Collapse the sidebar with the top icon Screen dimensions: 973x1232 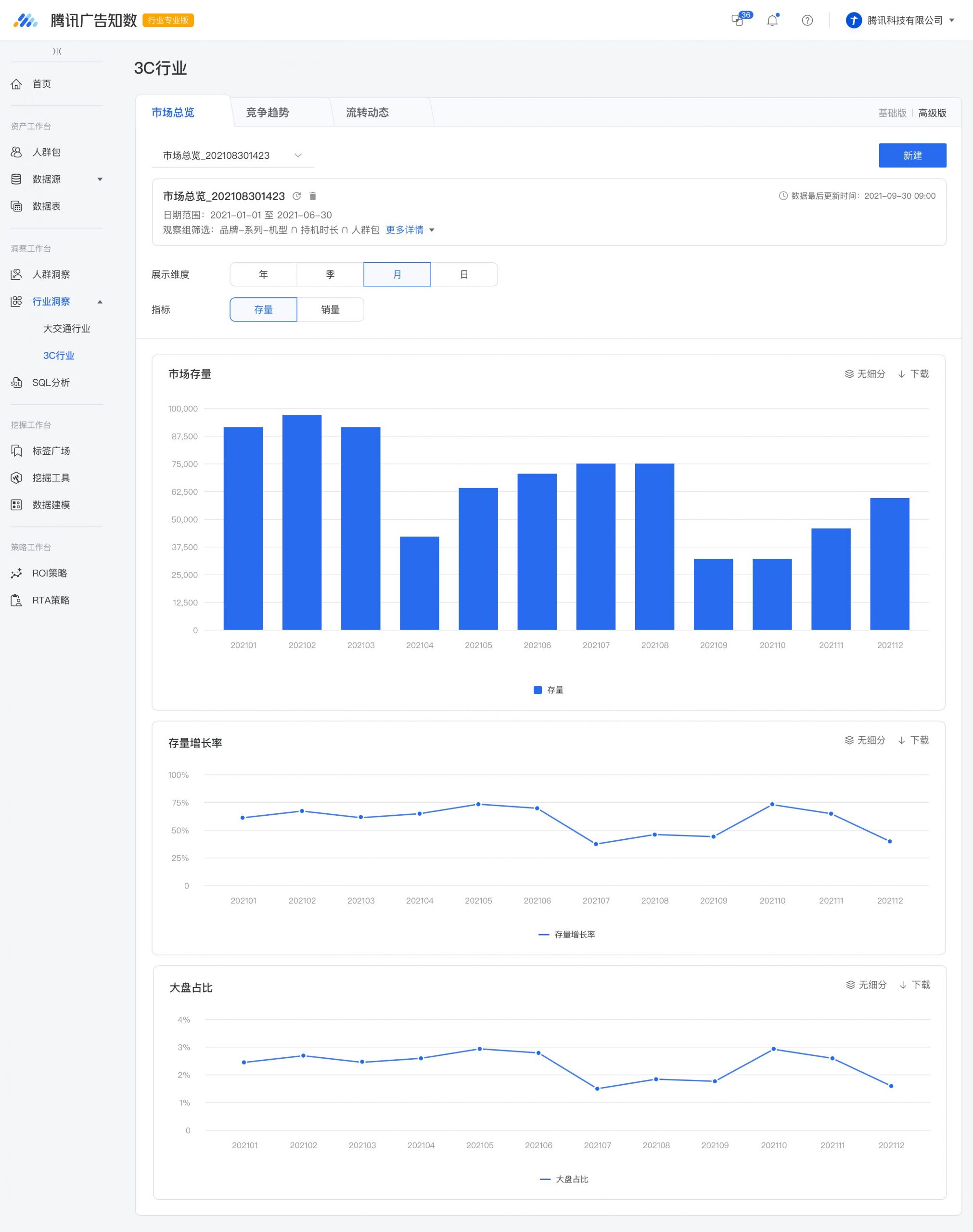coord(57,51)
